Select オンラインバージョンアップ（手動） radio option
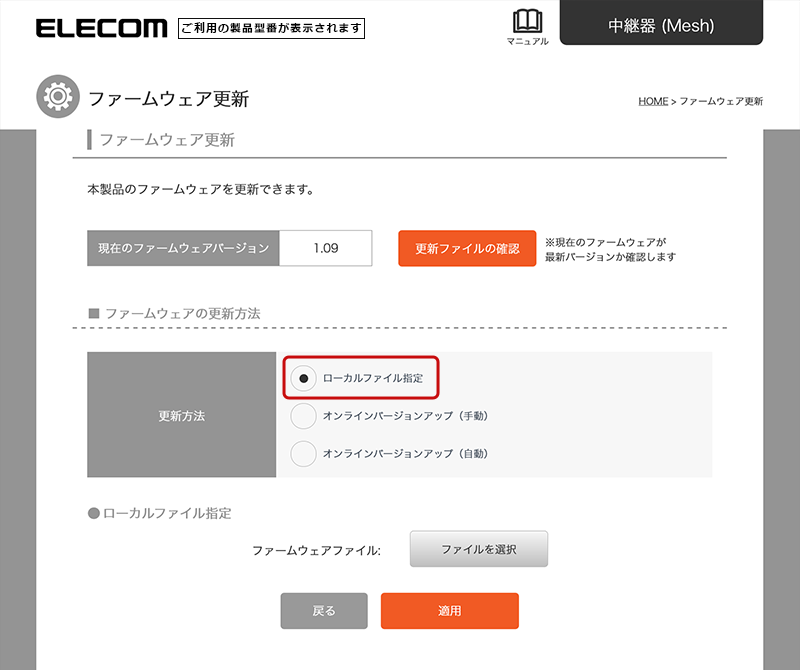 coord(304,416)
